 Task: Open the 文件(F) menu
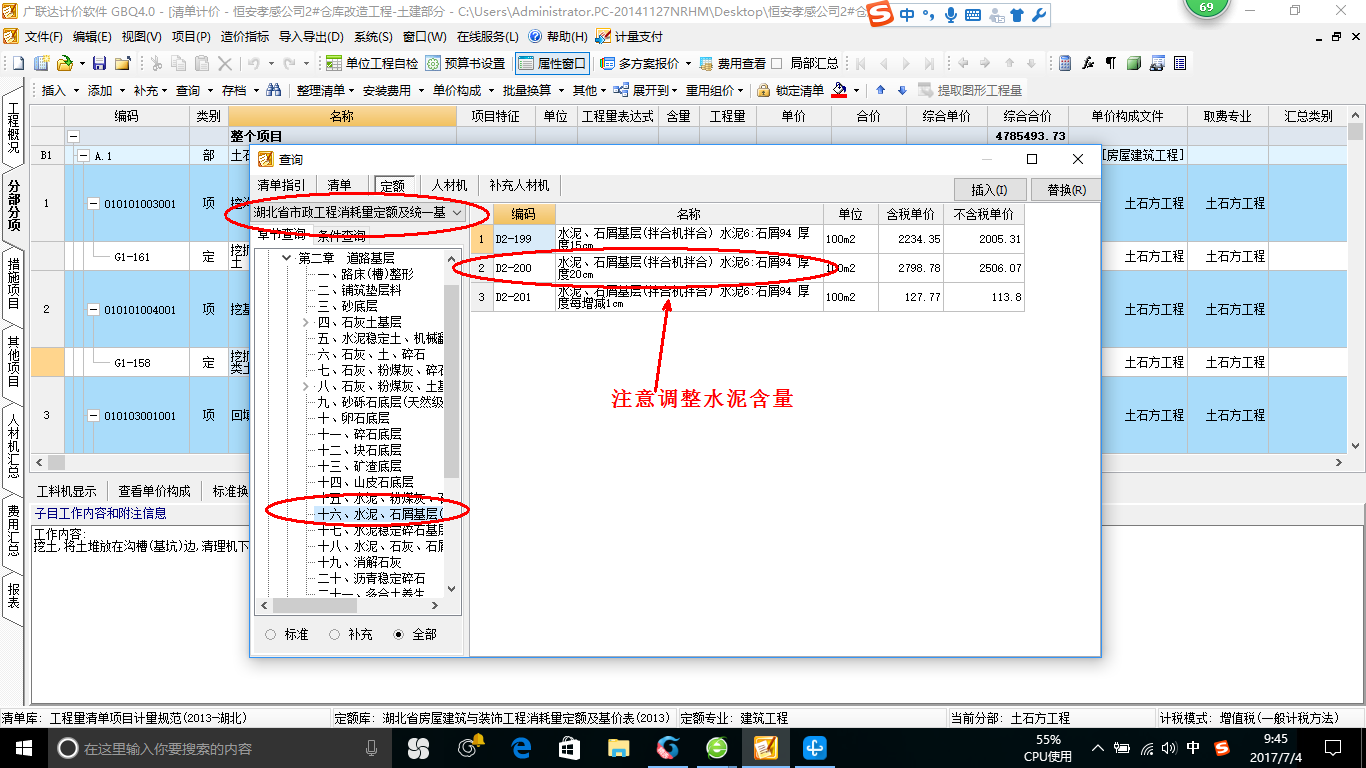click(x=43, y=36)
